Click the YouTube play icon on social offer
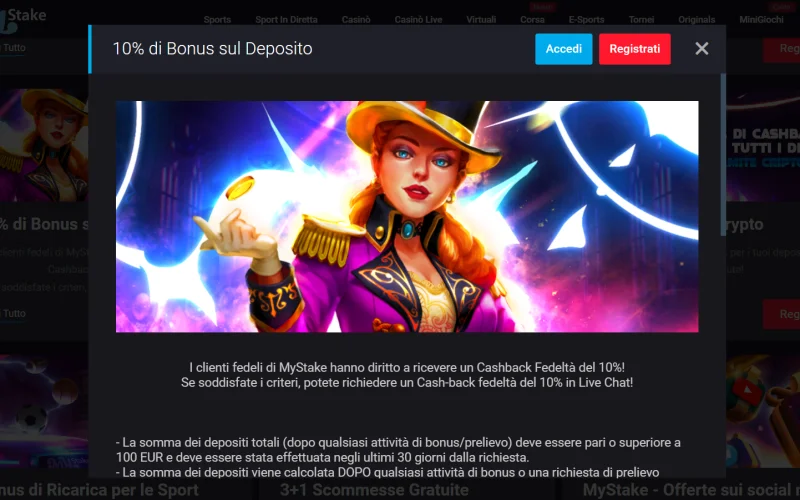This screenshot has width=800, height=500. [x=747, y=392]
